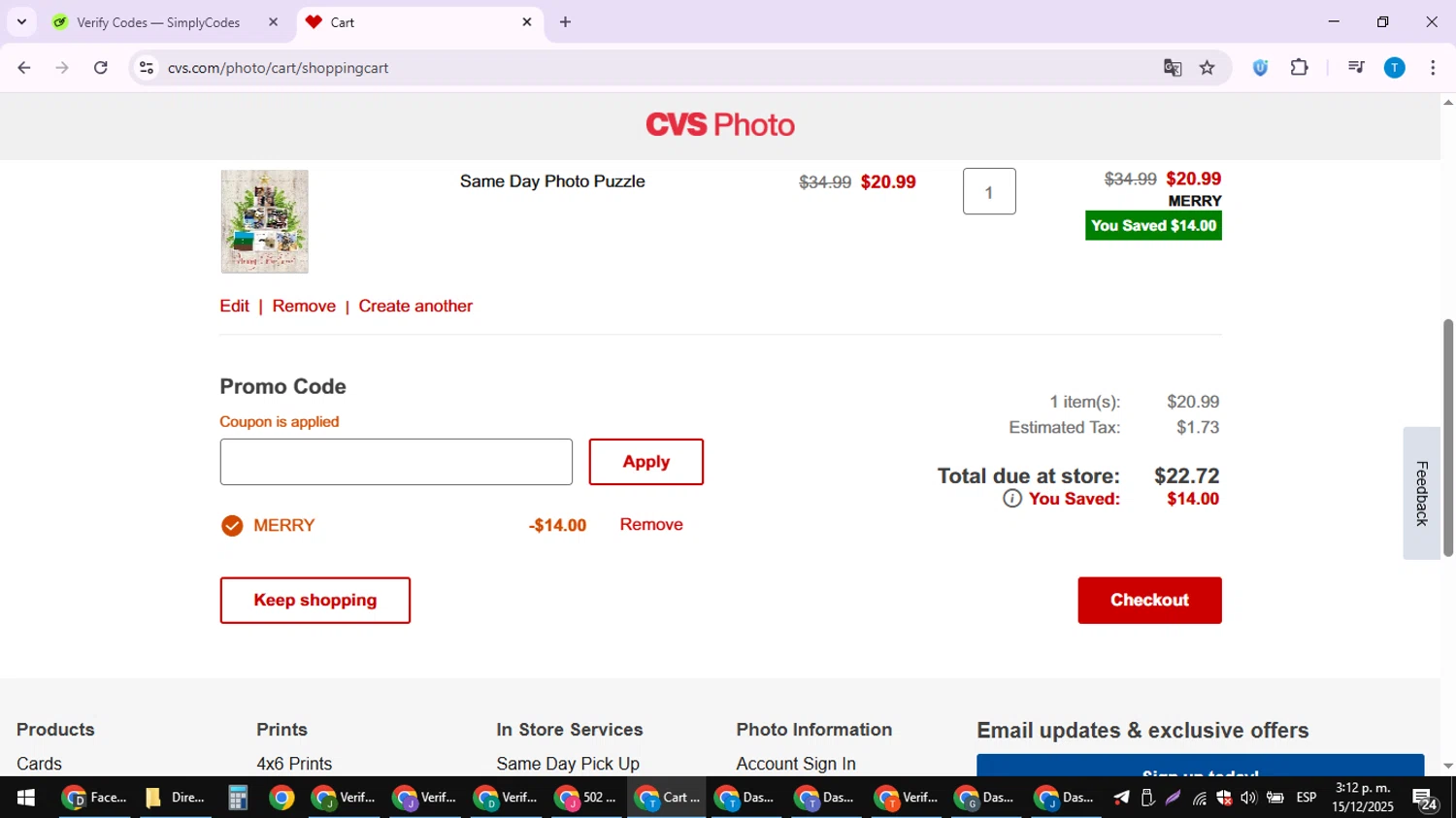Click the scroll-down arrow of page scrollbar
The width and height of the screenshot is (1456, 818).
[1448, 766]
